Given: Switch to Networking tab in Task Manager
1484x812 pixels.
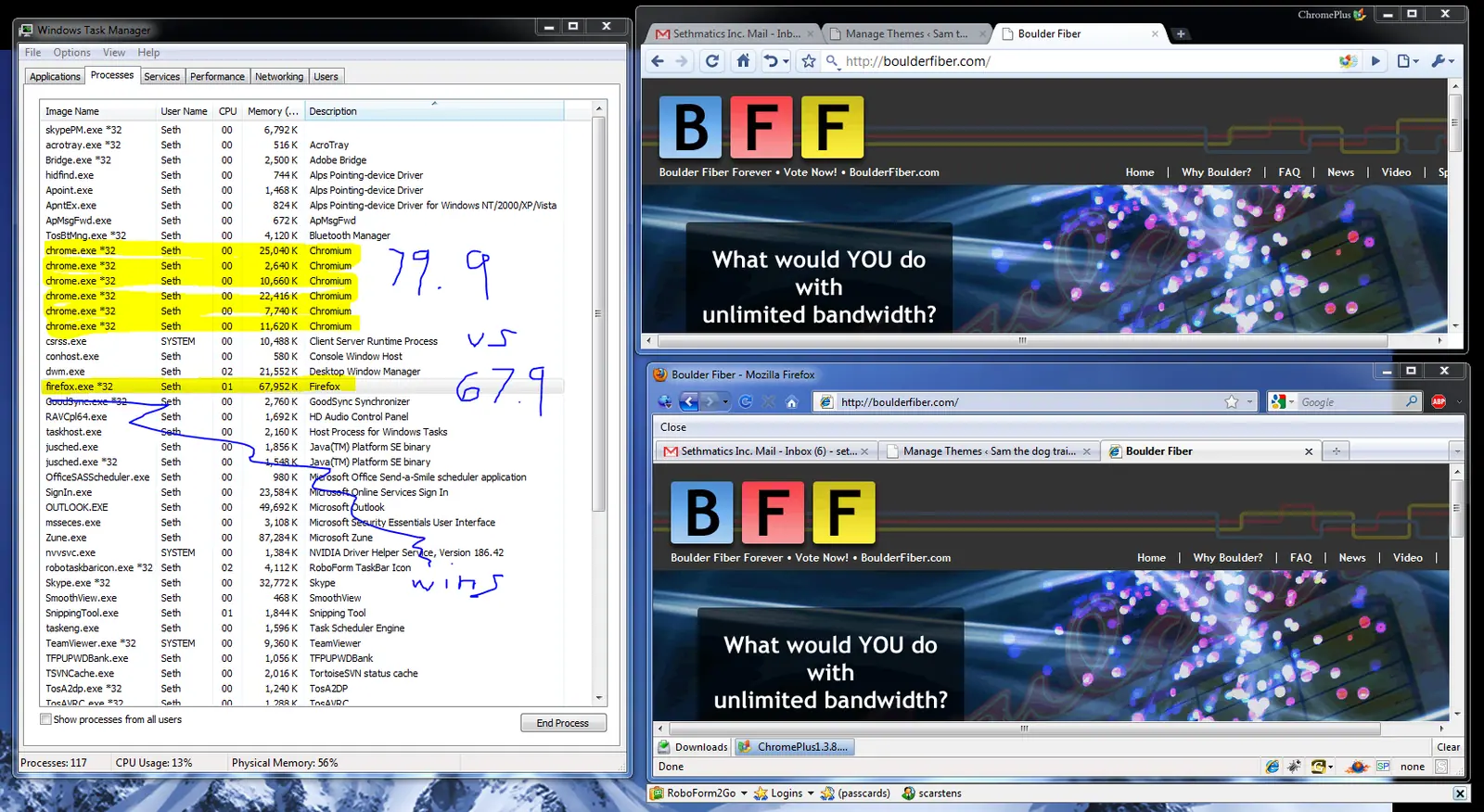Looking at the screenshot, I should click(x=279, y=77).
